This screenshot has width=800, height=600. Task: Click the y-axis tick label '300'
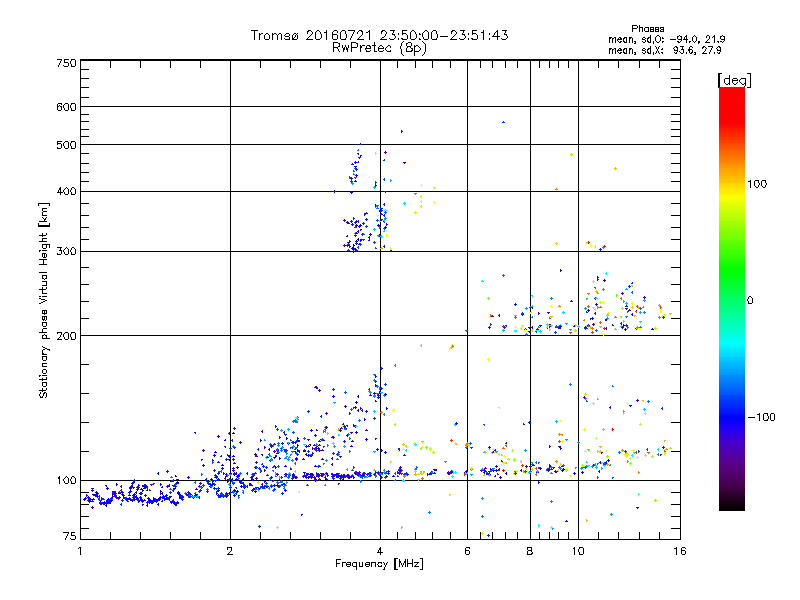[x=66, y=251]
